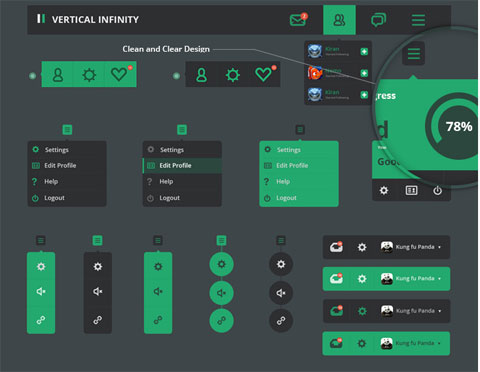Click green gear in dark Kung fu Panda bar

pos(362,311)
